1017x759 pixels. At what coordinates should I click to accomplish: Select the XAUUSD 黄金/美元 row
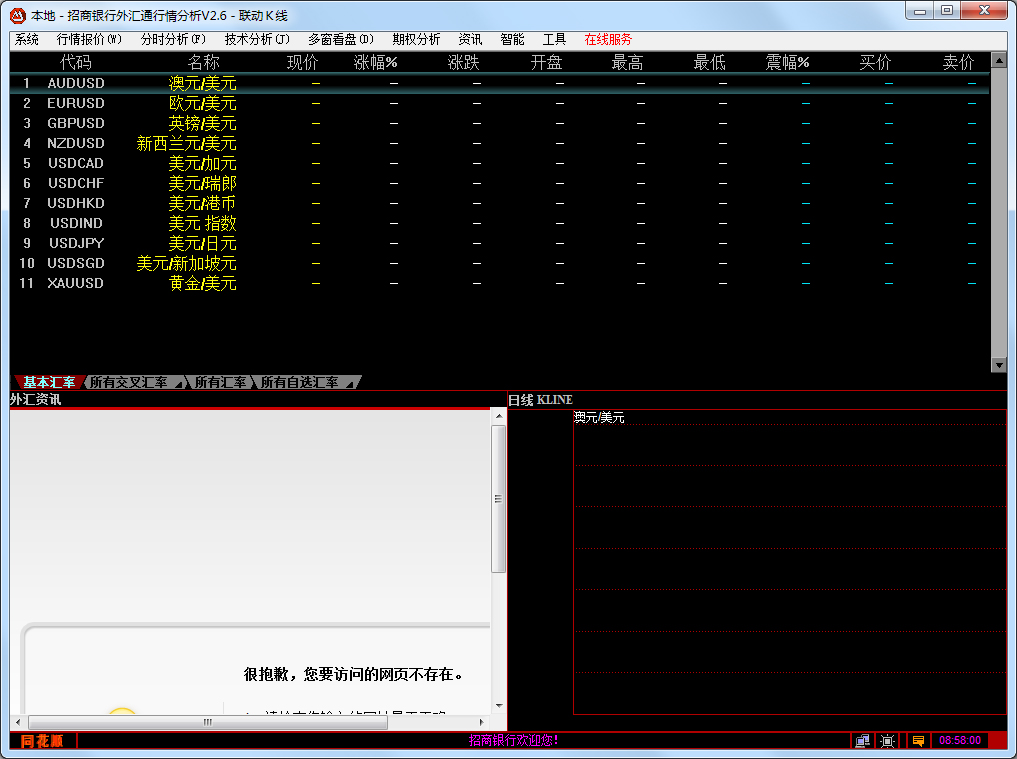499,283
